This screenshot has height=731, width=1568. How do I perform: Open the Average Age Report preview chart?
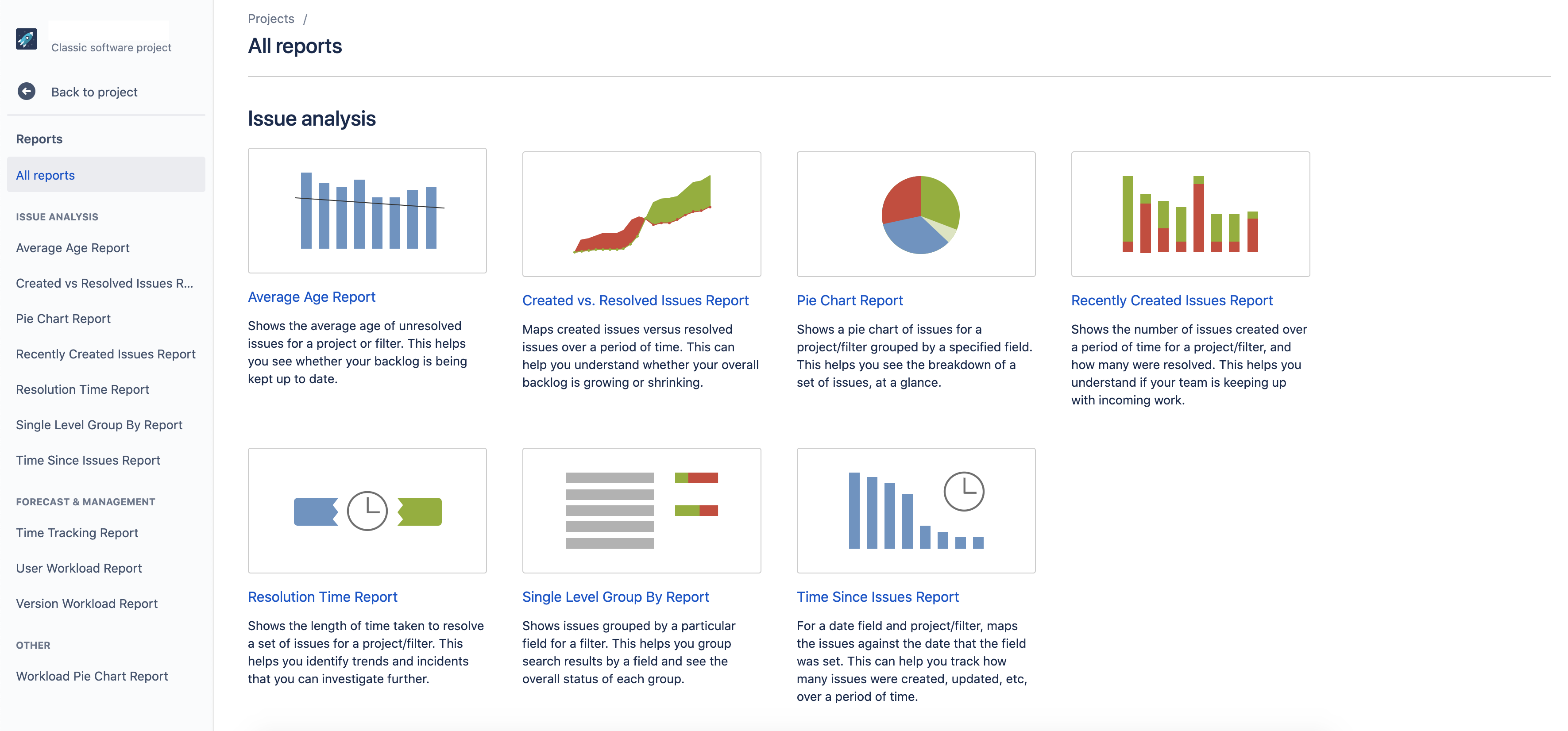[x=367, y=210]
